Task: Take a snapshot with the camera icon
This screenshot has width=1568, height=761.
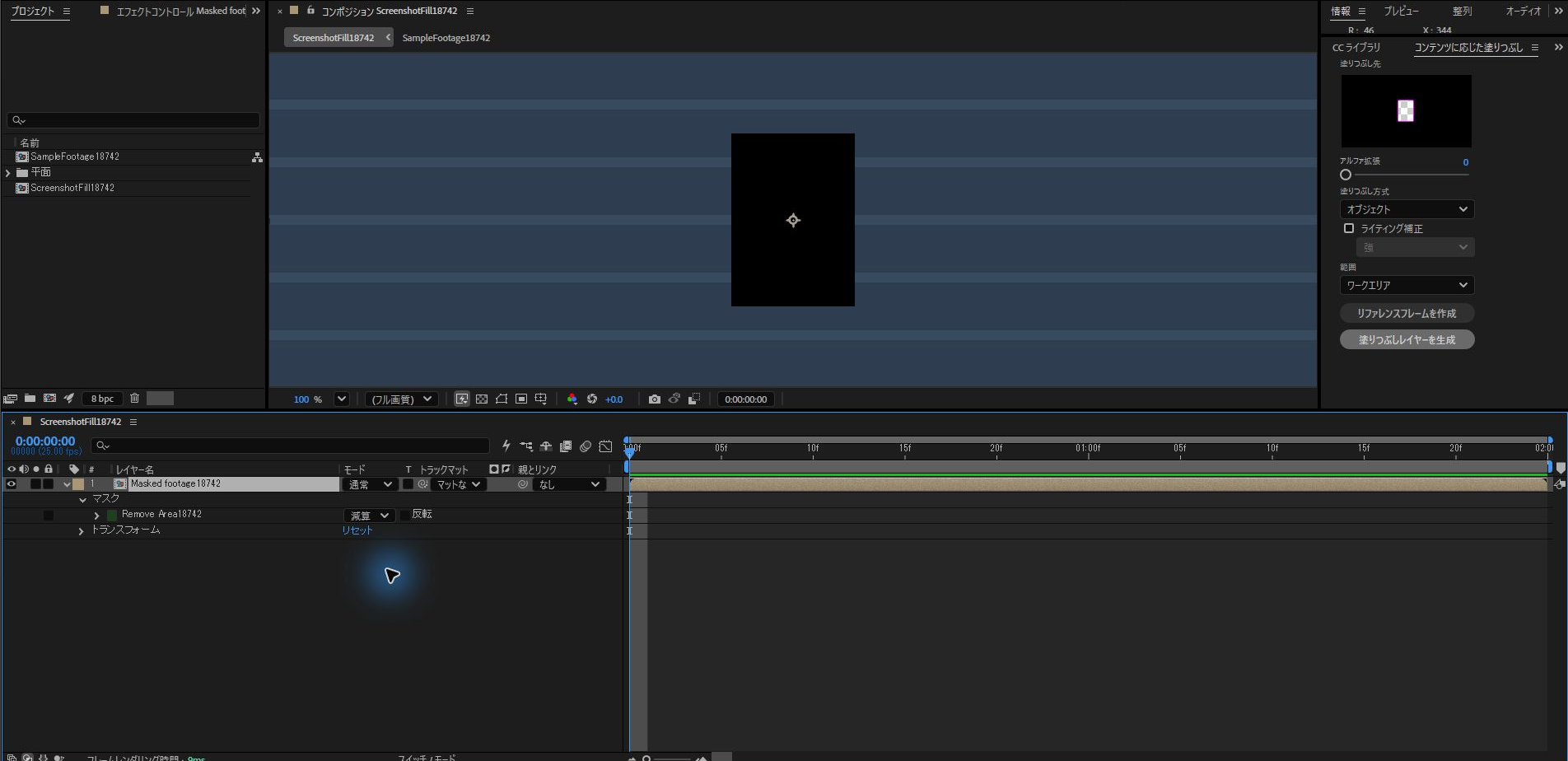Action: 655,399
